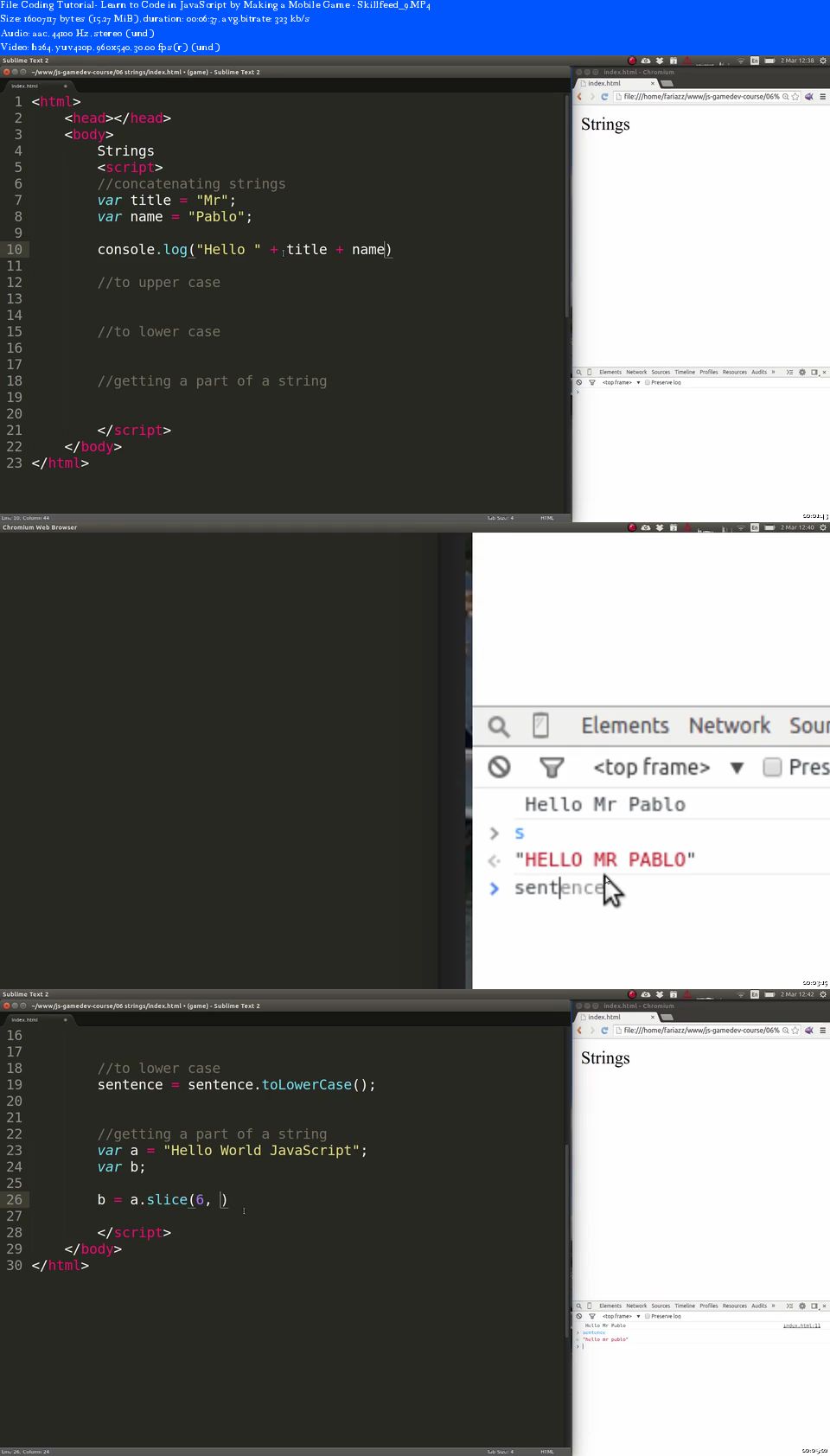
Task: Tick the large checkbox beside Pres in zoomed DevTools
Action: click(x=773, y=767)
